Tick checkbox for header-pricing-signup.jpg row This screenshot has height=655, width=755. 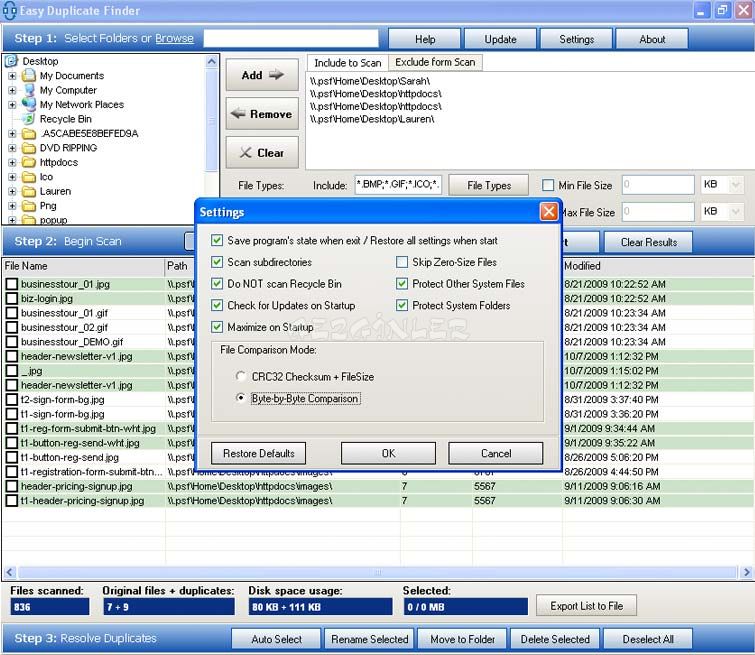[12, 486]
